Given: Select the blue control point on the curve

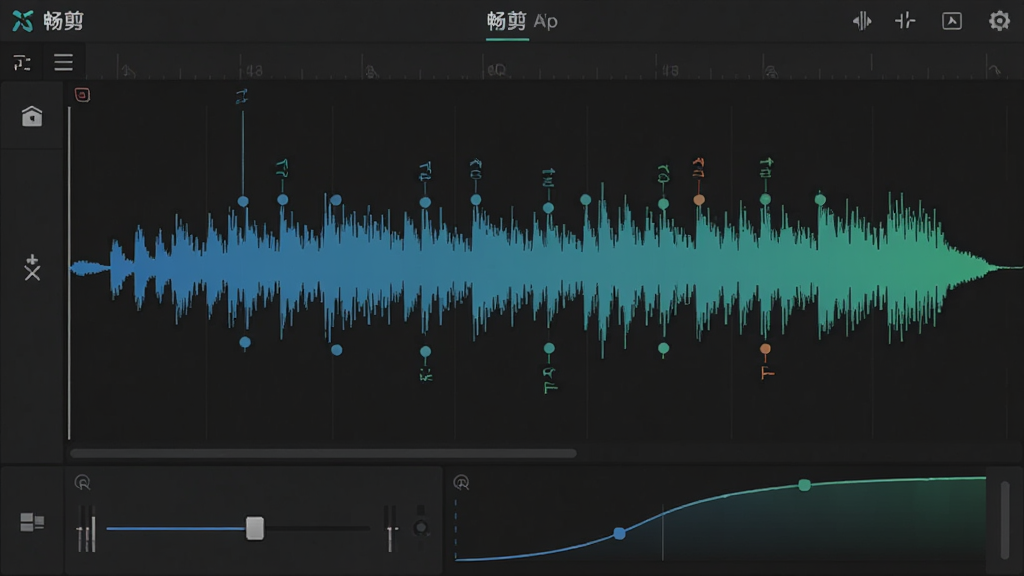Looking at the screenshot, I should click(x=619, y=534).
